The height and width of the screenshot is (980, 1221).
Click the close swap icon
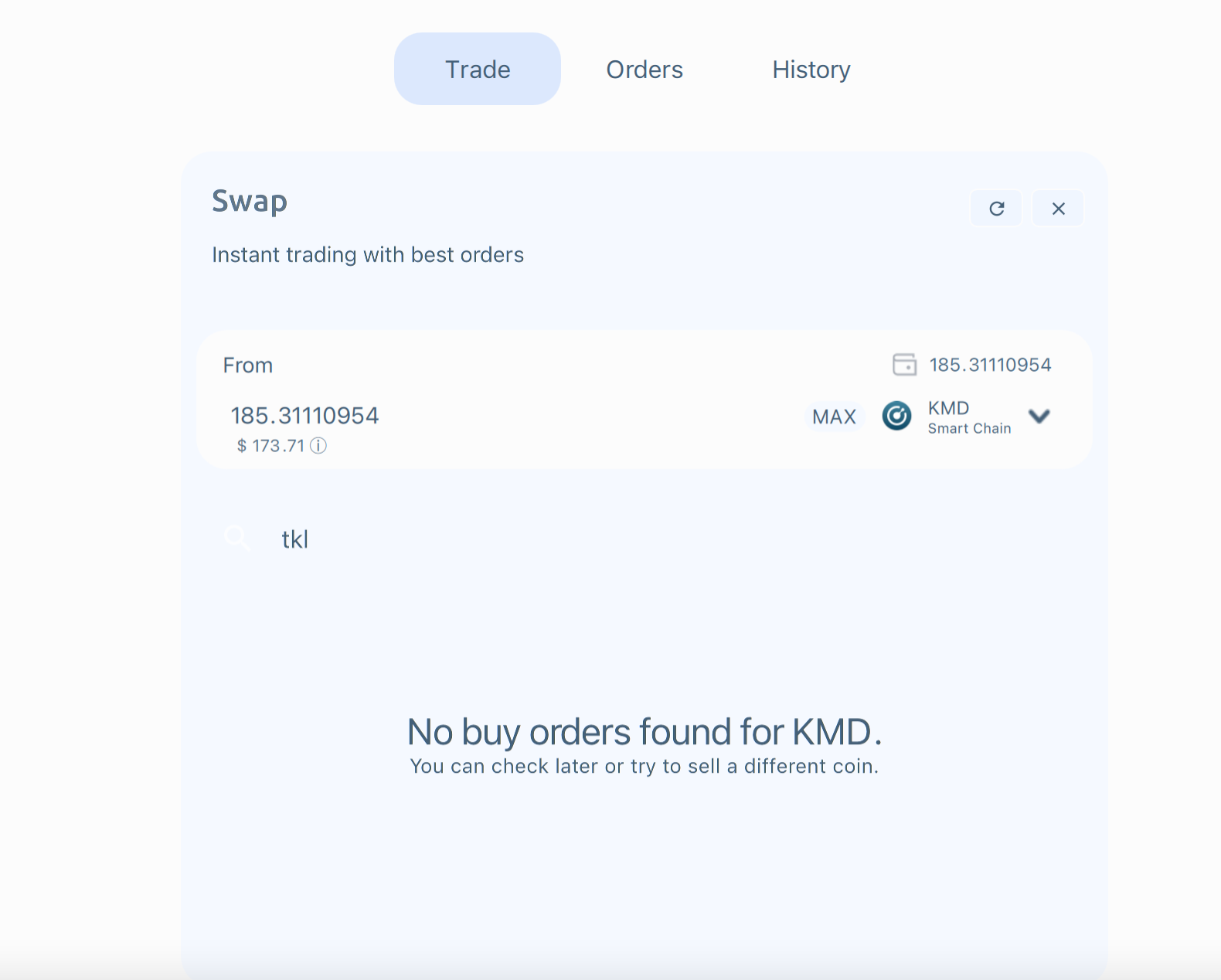[x=1058, y=208]
